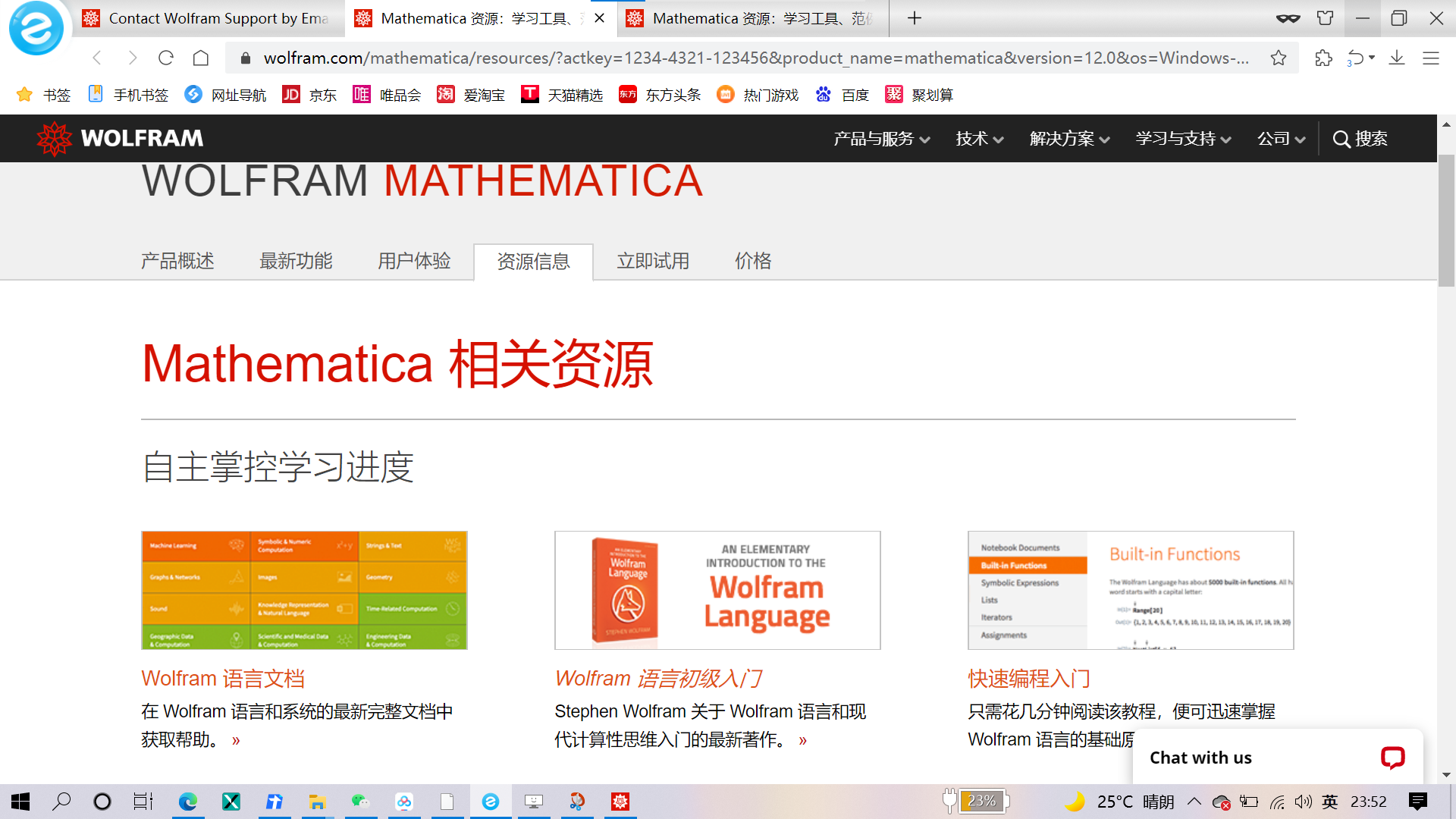Click the browser home icon

point(199,58)
